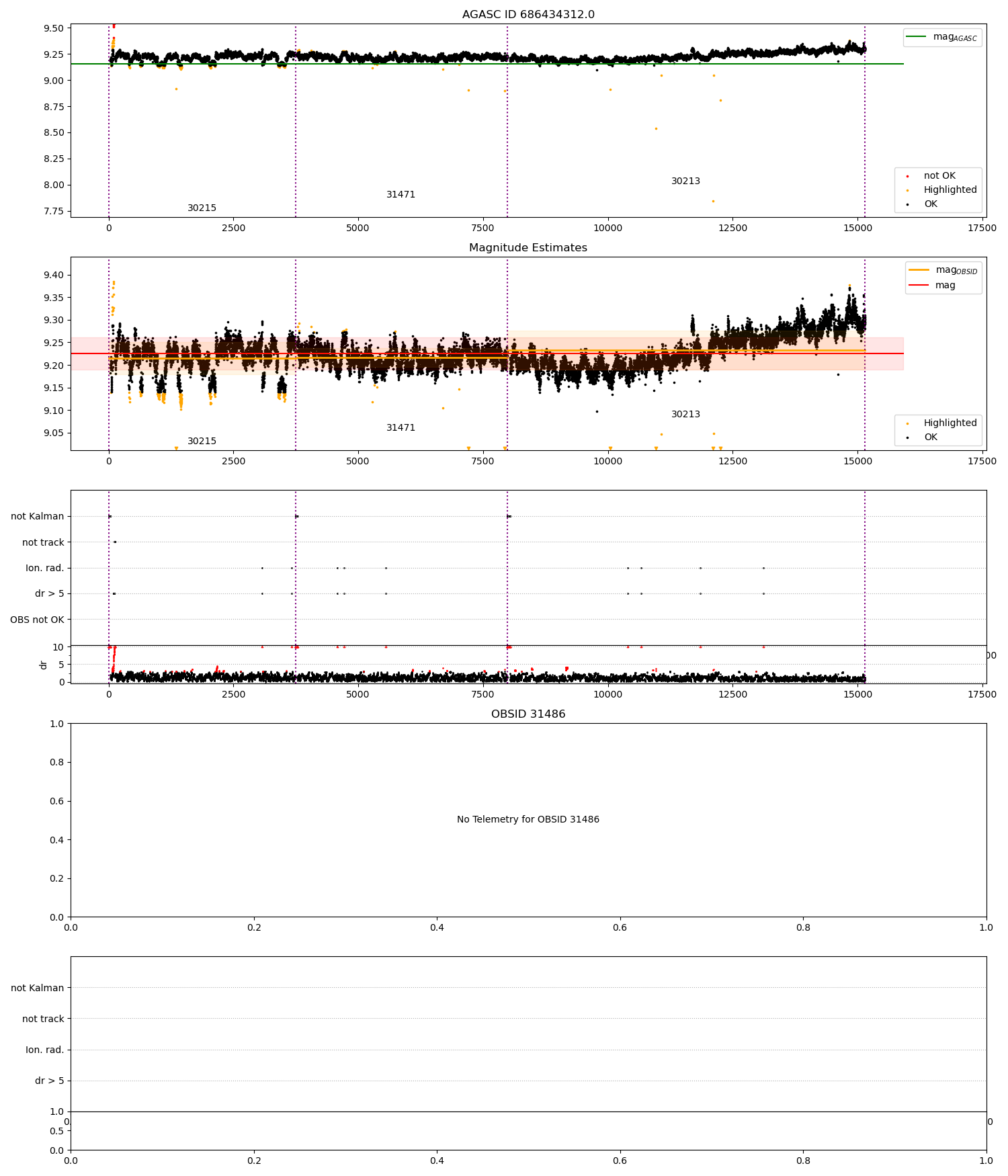The height and width of the screenshot is (1176, 1008).
Task: Click the '17500' x tick in top plot
Action: pyautogui.click(x=982, y=228)
